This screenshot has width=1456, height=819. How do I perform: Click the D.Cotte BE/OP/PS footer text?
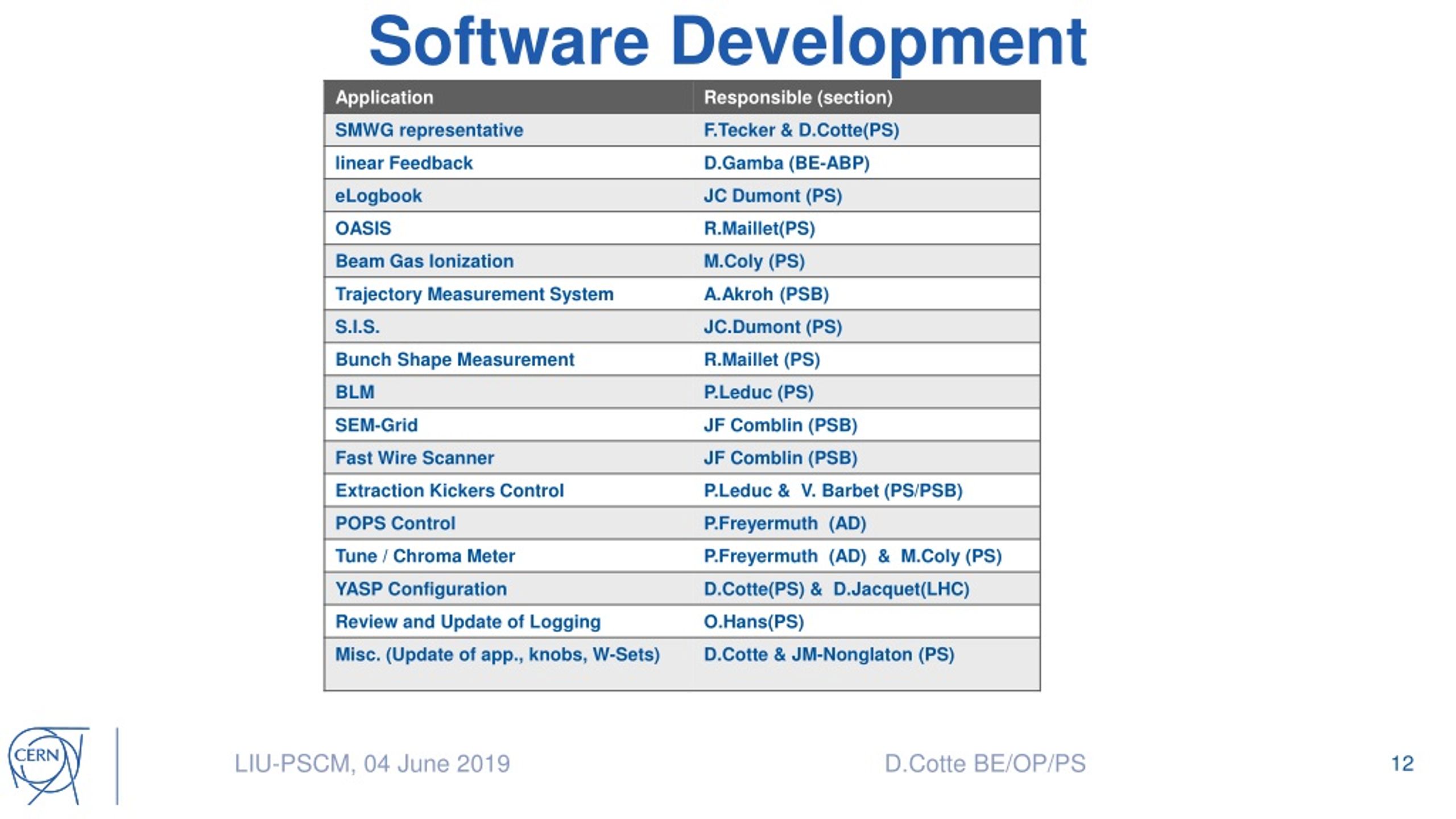click(x=985, y=764)
